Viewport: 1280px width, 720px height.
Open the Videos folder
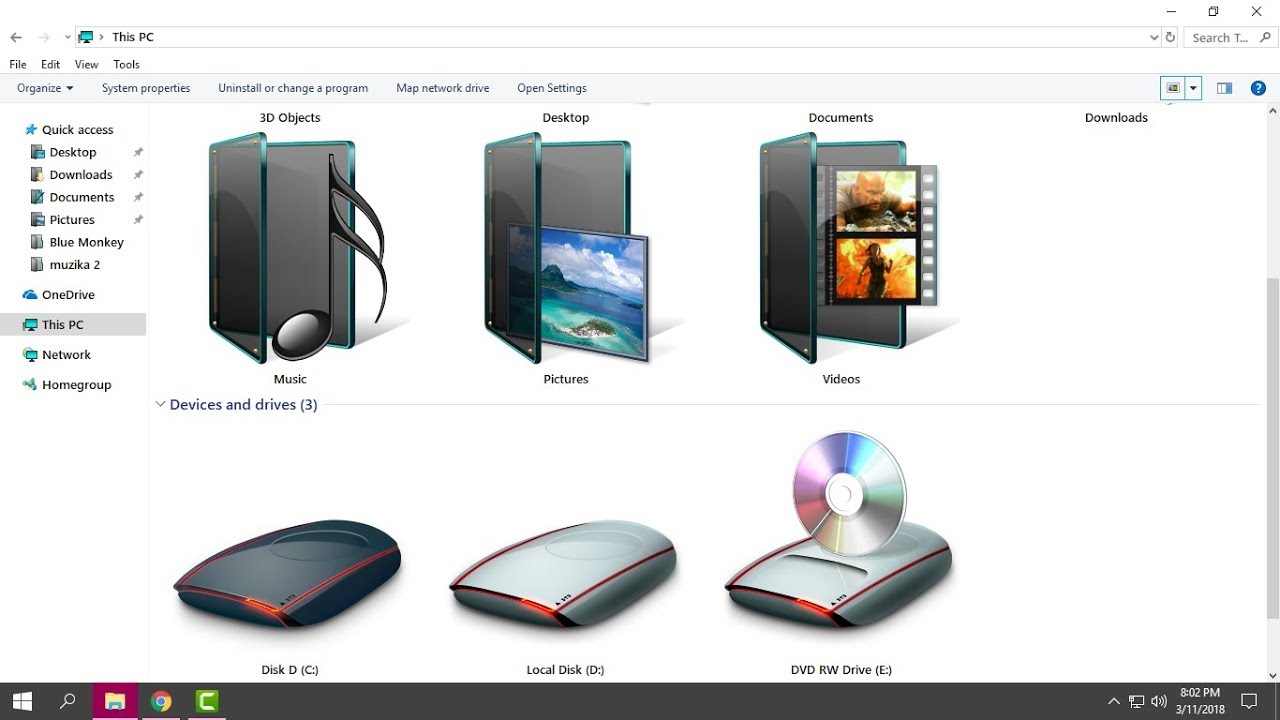pos(841,250)
